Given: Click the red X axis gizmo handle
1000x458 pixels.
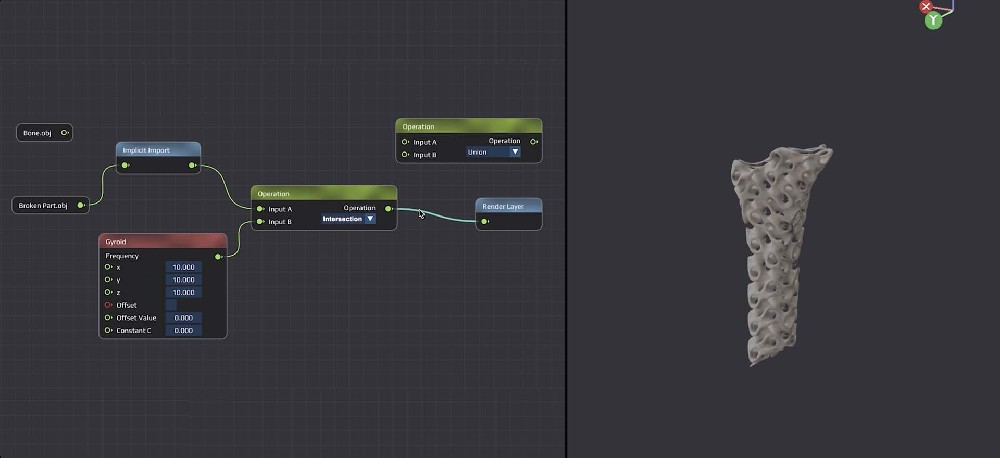Looking at the screenshot, I should coord(926,6).
